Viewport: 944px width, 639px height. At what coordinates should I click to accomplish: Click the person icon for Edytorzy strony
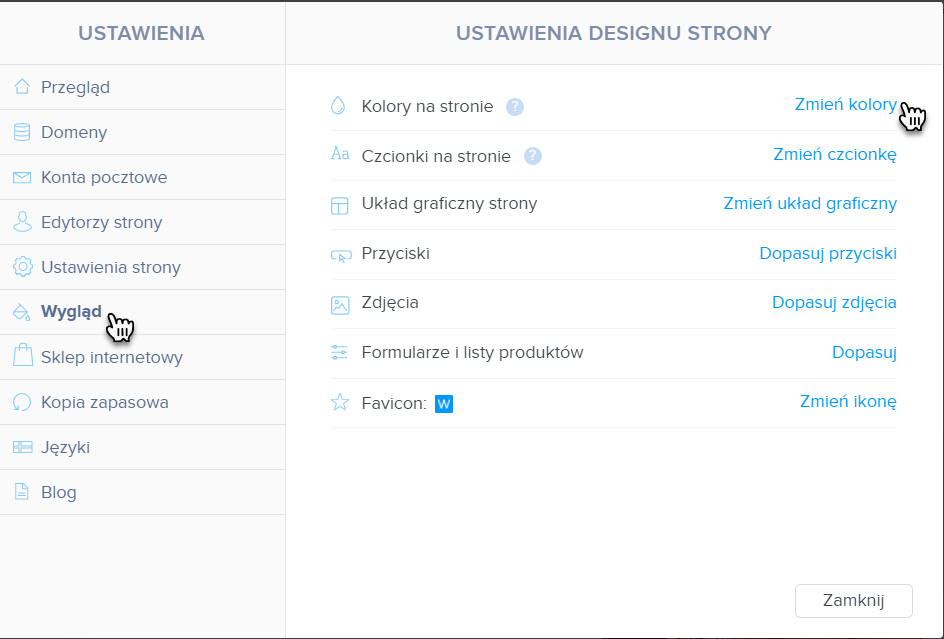click(22, 222)
